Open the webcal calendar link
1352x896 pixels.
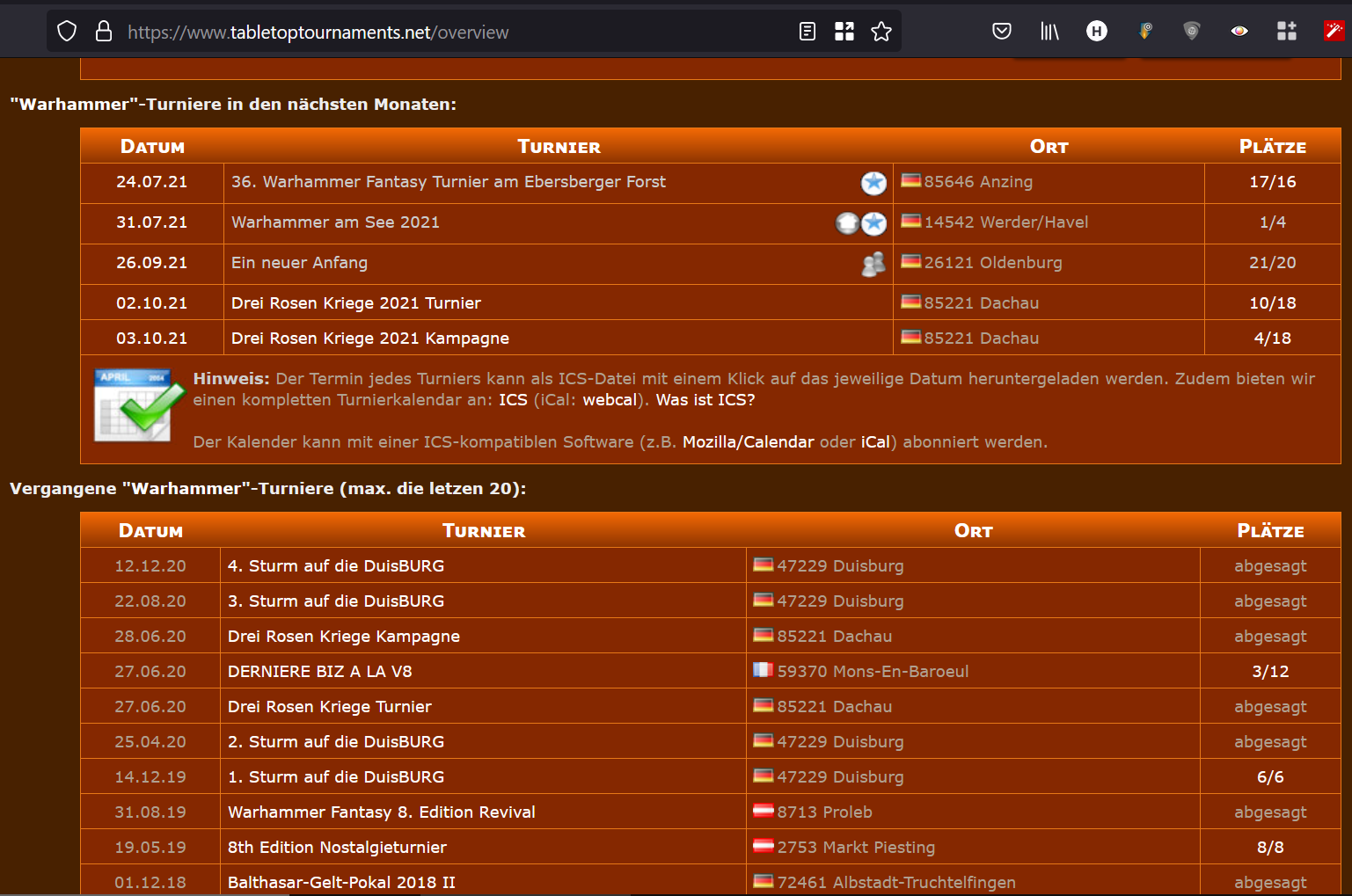tap(609, 400)
